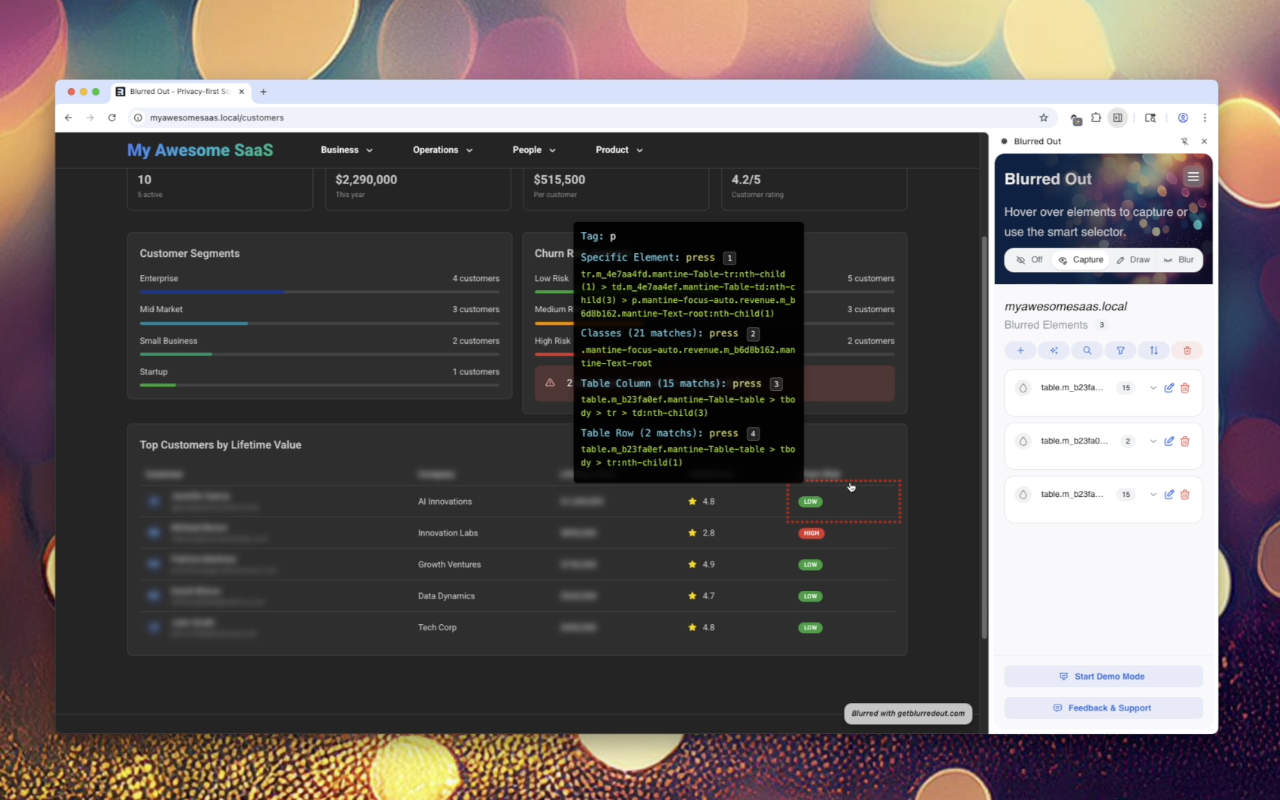Open the Blurred Out hamburger menu

(1192, 177)
